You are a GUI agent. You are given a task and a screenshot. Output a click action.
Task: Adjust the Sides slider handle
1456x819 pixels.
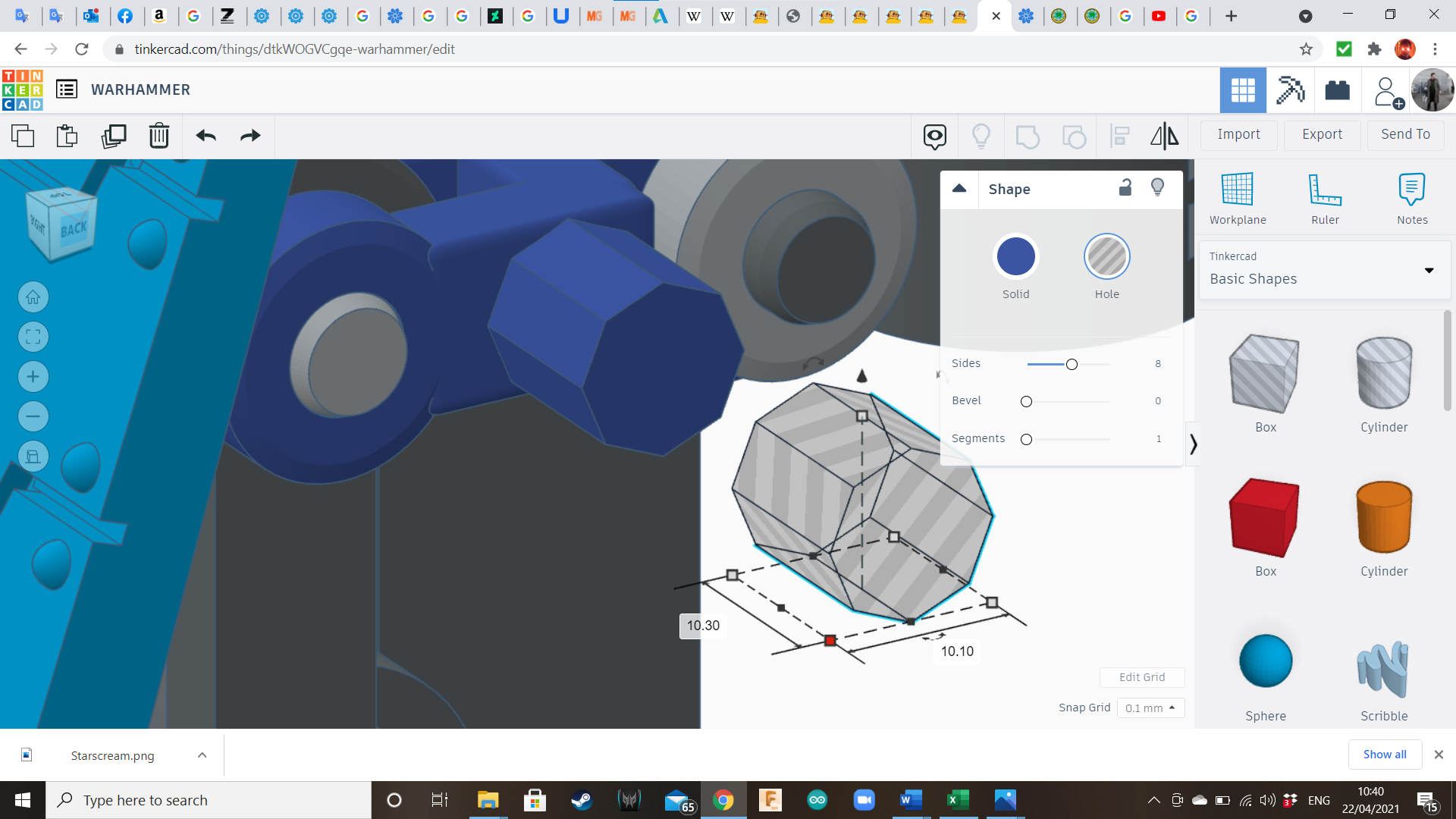1072,365
